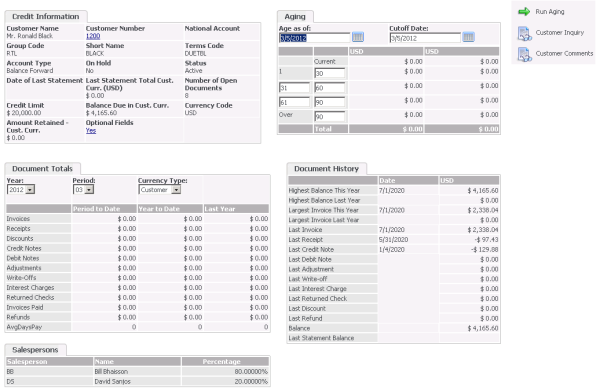Click the Write-Offs row label
This screenshot has height=390, width=600.
[x=21, y=278]
